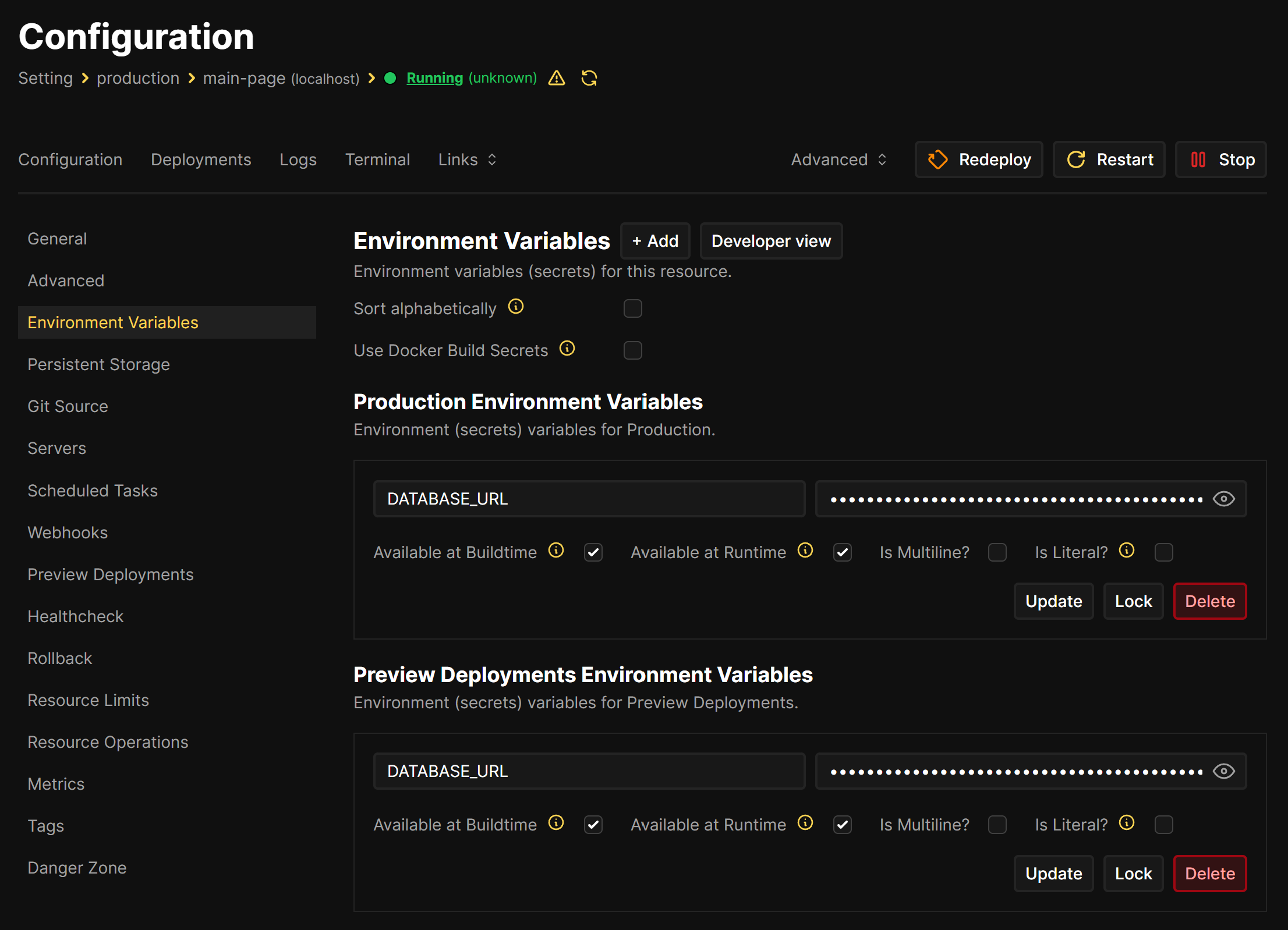
Task: Click info icon beside production Available at Runtime
Action: pos(805,551)
